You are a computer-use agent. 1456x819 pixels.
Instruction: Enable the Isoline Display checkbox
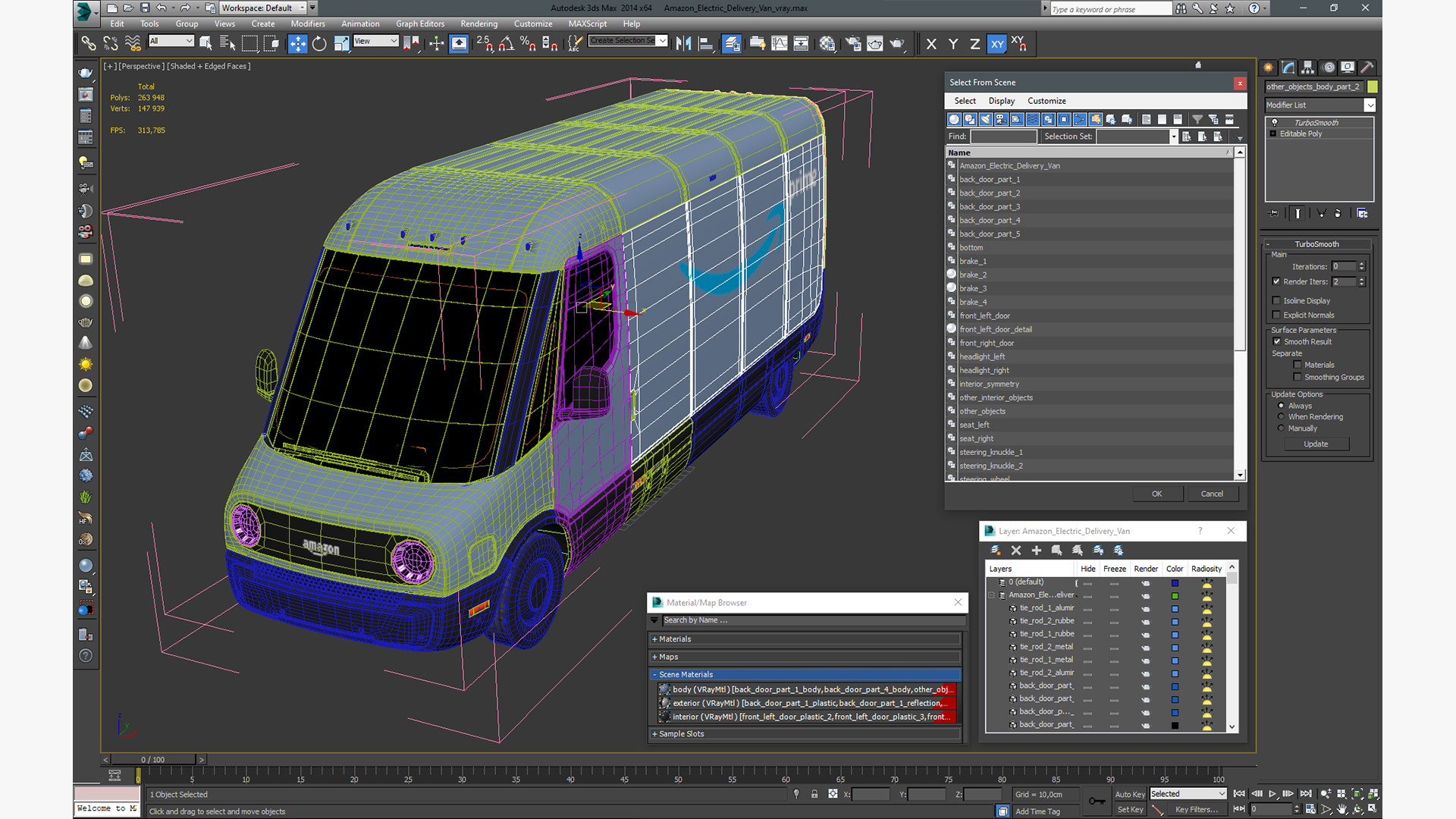point(1277,301)
